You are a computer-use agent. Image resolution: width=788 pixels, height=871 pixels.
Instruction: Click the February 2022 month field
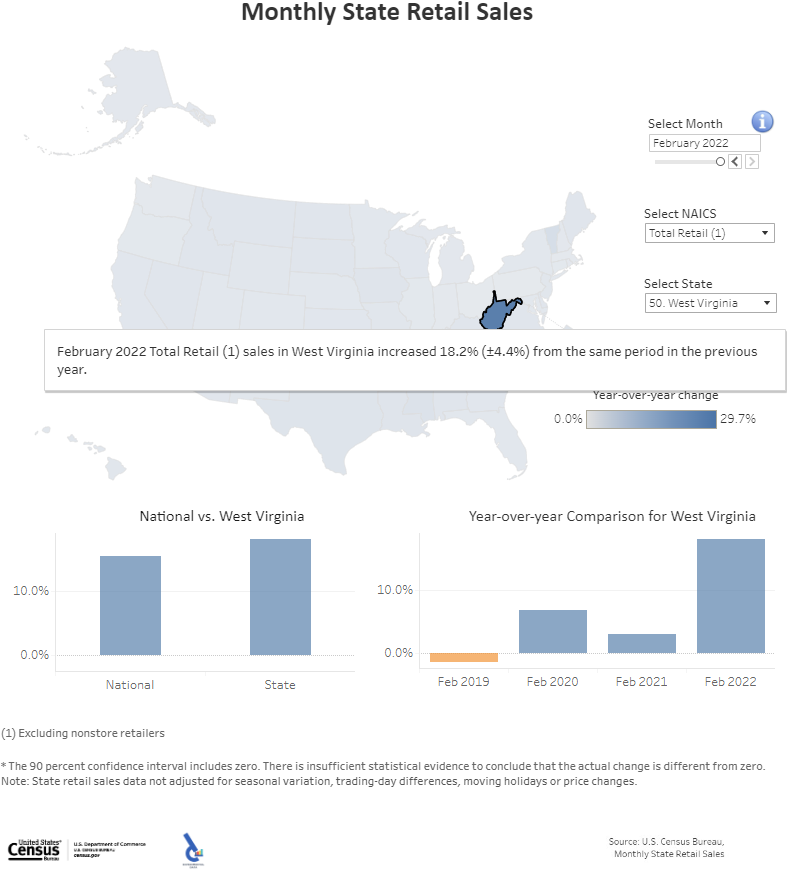click(x=704, y=142)
